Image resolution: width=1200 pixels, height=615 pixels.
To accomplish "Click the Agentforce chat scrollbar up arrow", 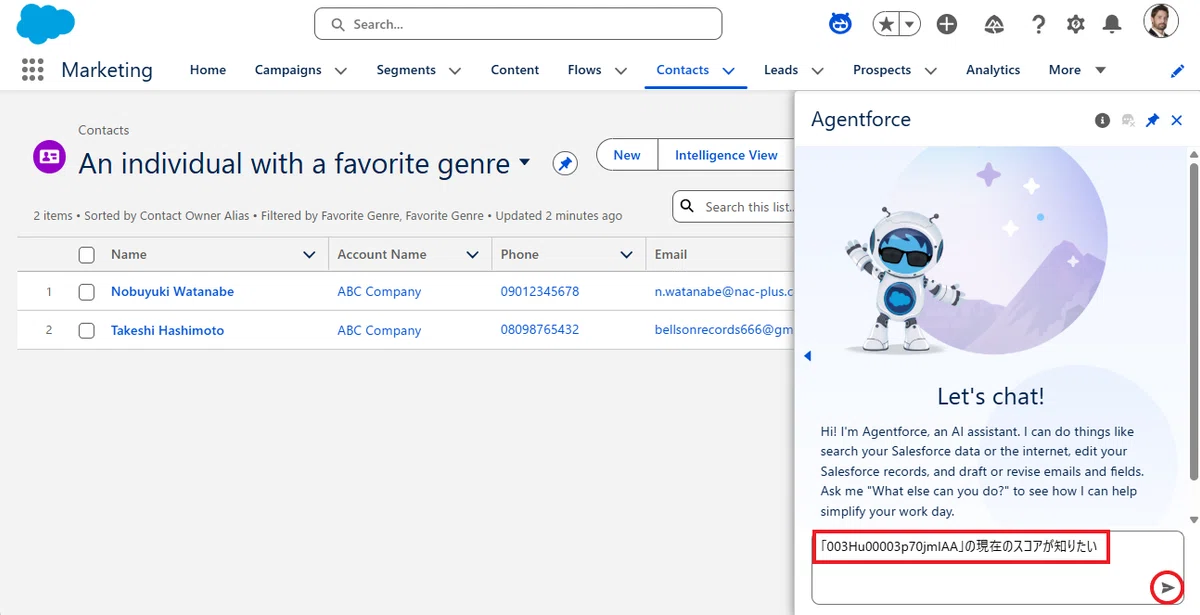I will coord(1192,154).
